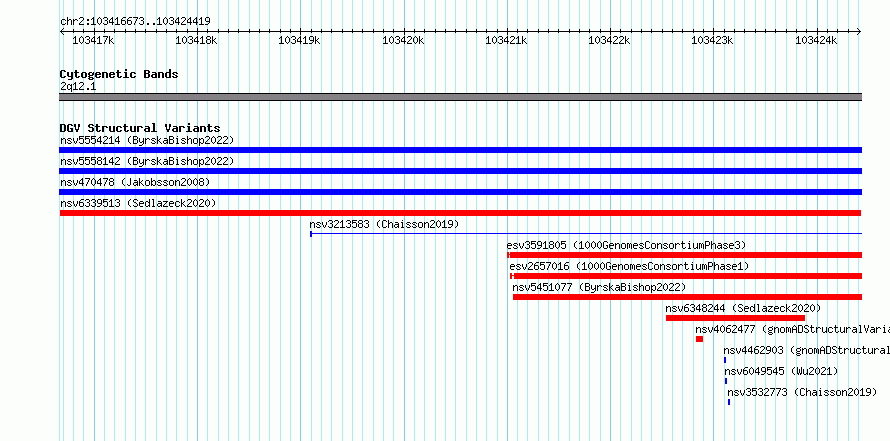Select the gray 2q12.1 cytogenetic band bar
890x441 pixels.
point(460,97)
